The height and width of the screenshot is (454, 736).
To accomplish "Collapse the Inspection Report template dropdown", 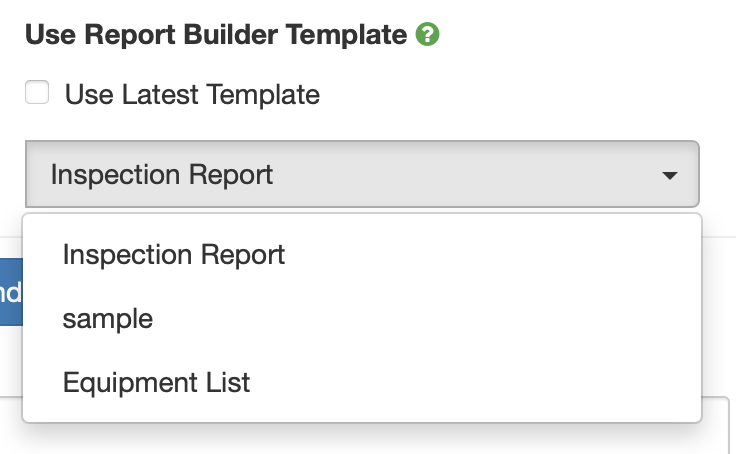I will coord(362,174).
